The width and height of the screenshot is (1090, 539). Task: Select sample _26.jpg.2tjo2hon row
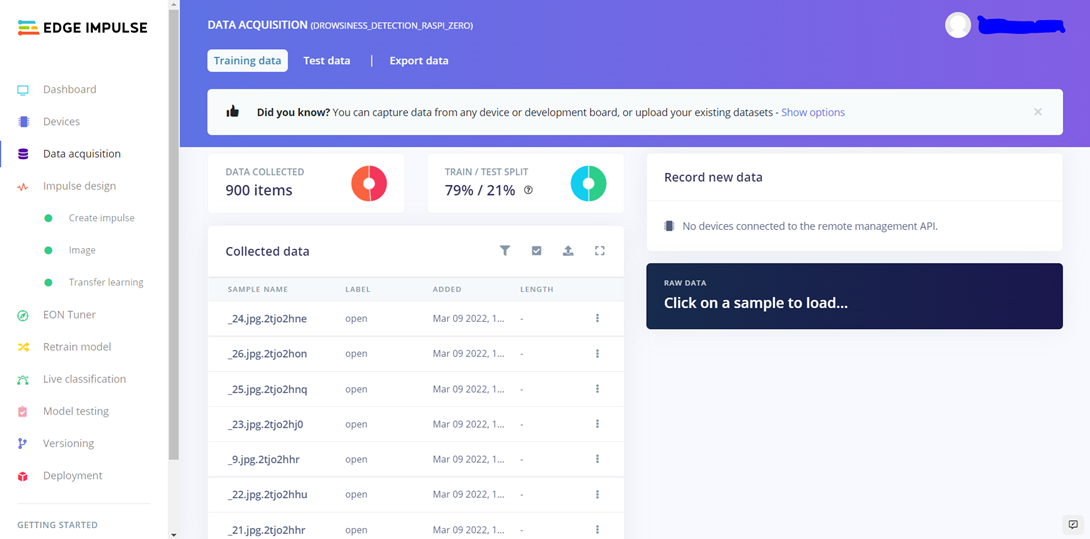click(x=267, y=354)
